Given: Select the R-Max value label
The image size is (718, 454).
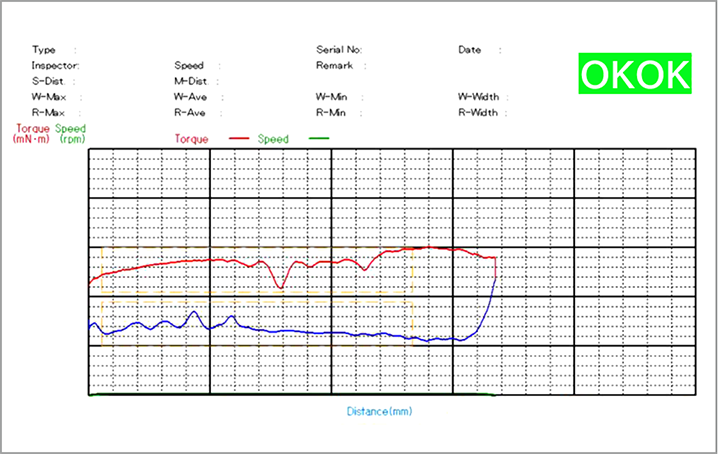Looking at the screenshot, I should 47,113.
